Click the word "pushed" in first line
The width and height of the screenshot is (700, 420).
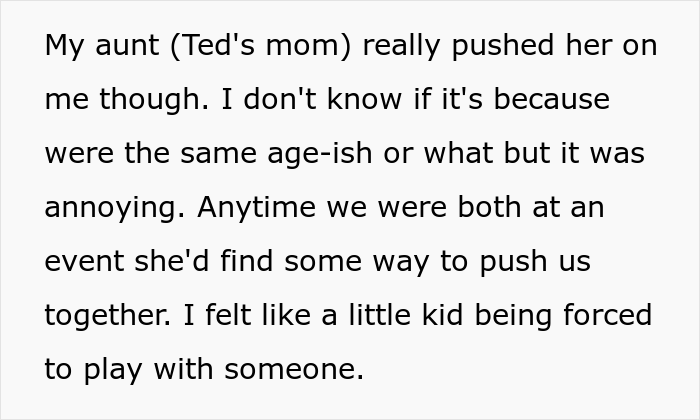[503, 46]
